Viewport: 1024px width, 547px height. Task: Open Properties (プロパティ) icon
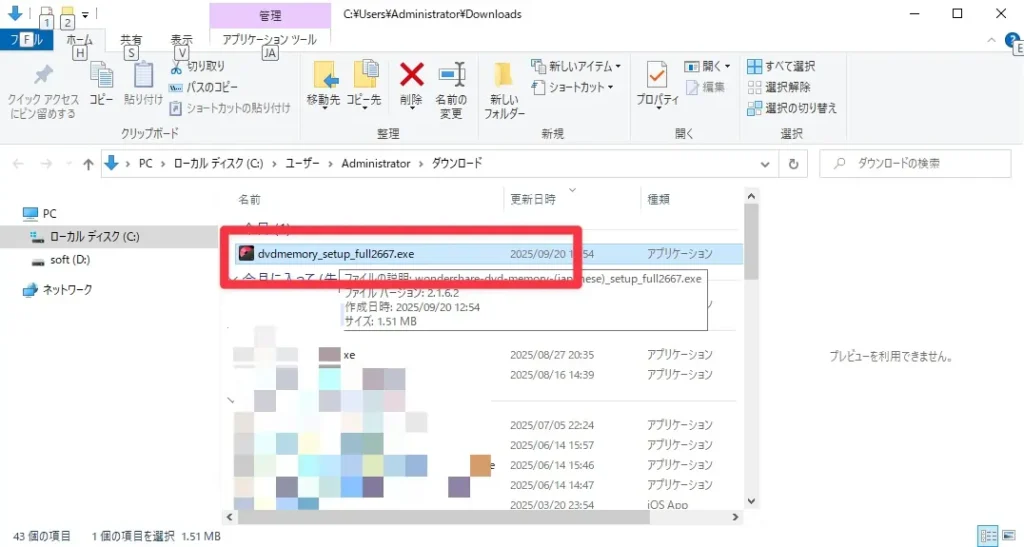pos(658,85)
